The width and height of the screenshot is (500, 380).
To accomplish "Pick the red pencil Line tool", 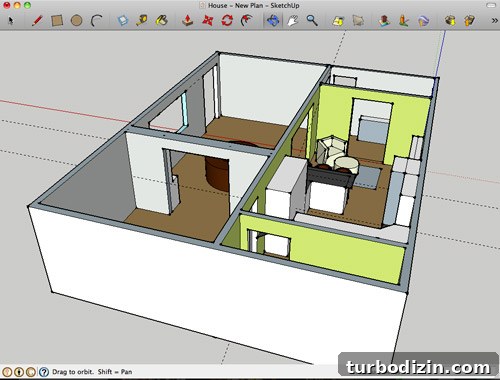I will pos(37,21).
